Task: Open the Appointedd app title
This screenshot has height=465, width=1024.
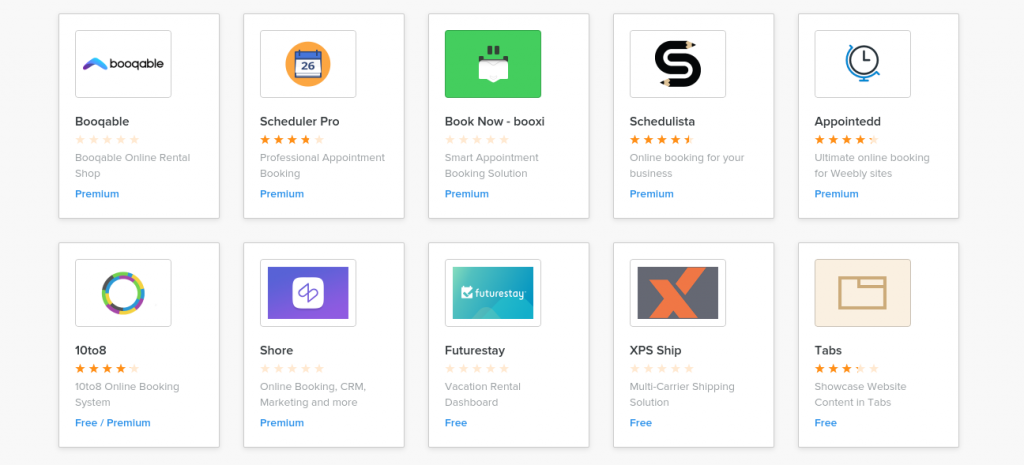Action: click(x=848, y=122)
